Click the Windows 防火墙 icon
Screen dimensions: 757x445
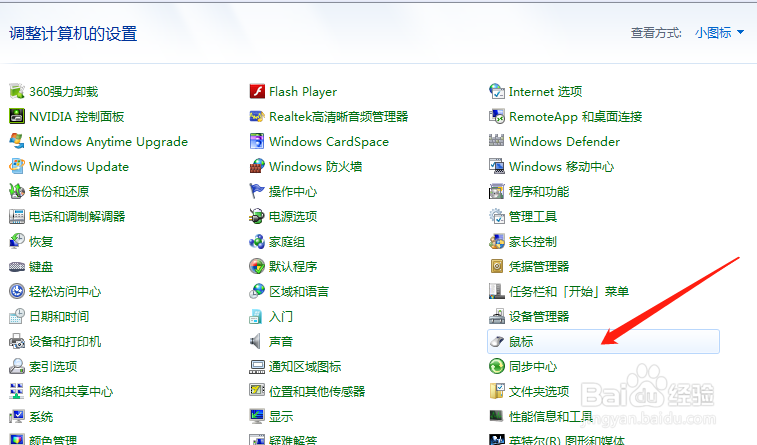[257, 167]
